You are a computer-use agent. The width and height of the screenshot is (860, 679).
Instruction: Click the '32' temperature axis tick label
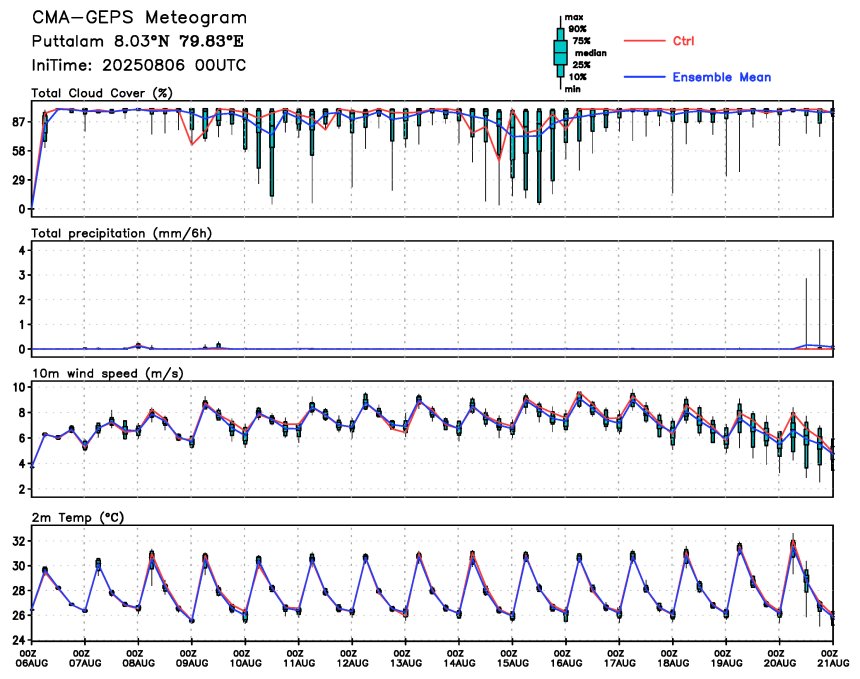(x=19, y=541)
